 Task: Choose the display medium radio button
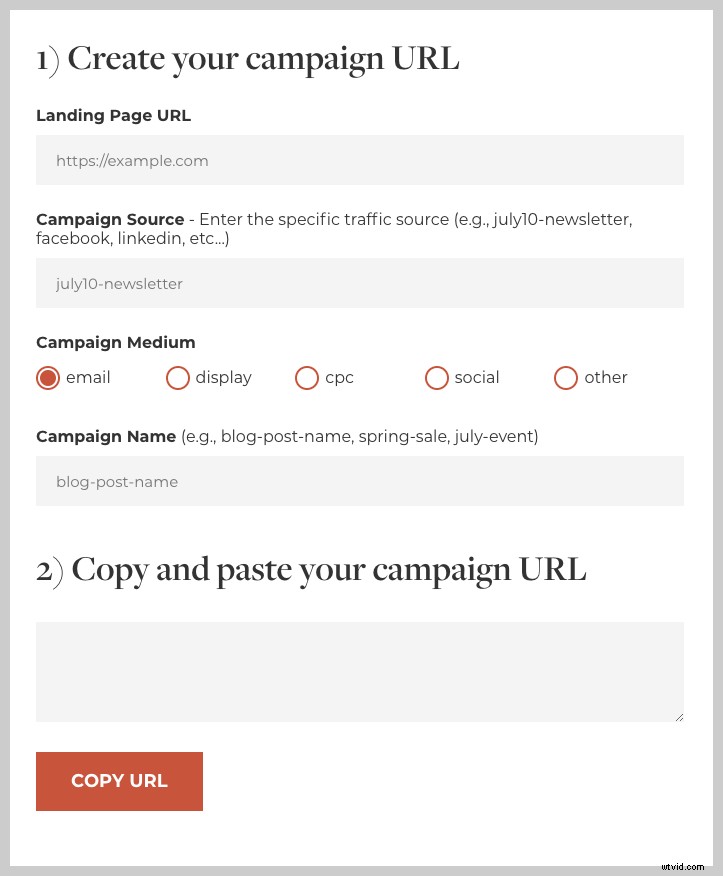pyautogui.click(x=178, y=378)
